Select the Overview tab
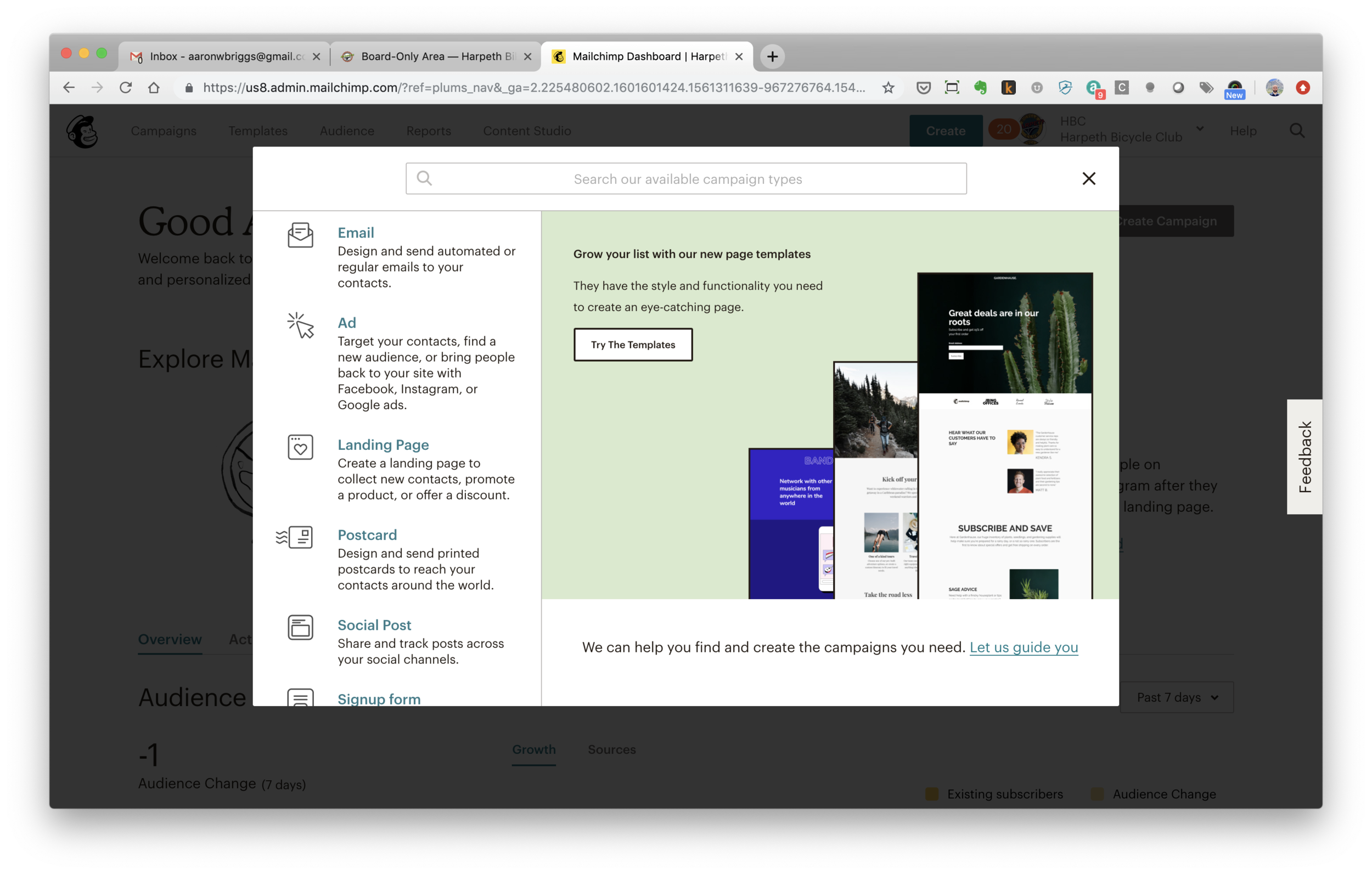1372x874 pixels. (x=170, y=639)
